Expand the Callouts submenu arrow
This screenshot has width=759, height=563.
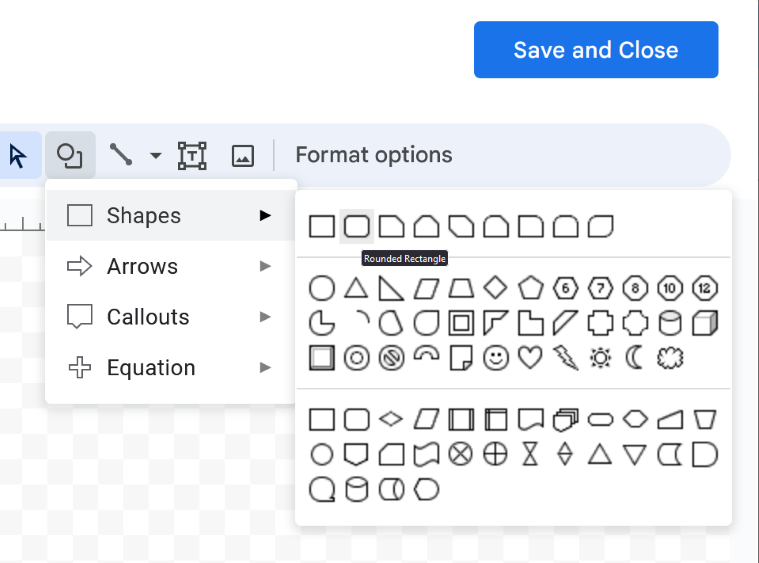[265, 317]
